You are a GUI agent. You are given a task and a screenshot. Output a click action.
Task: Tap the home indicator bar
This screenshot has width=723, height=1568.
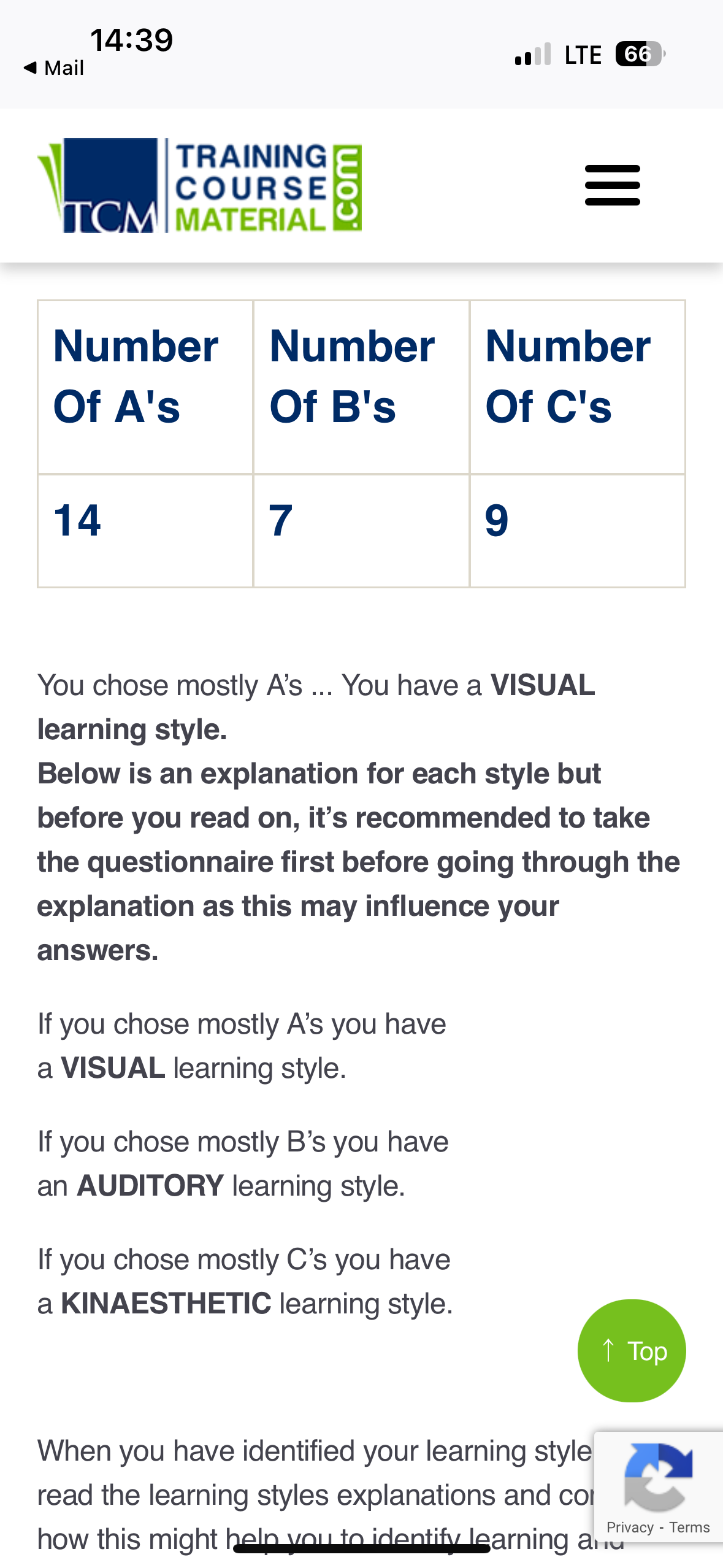click(x=361, y=1549)
